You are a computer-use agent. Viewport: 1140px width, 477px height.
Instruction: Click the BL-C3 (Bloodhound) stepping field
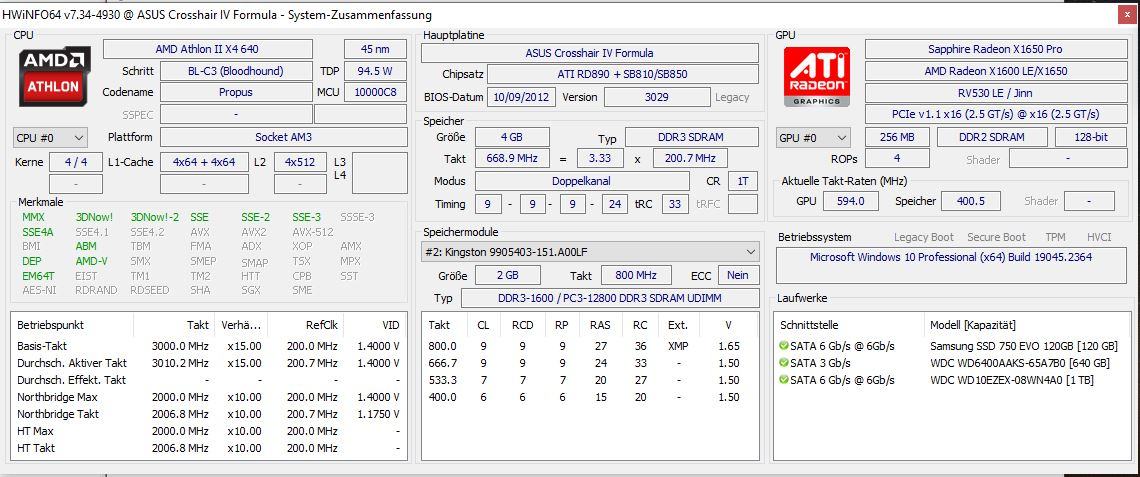236,71
